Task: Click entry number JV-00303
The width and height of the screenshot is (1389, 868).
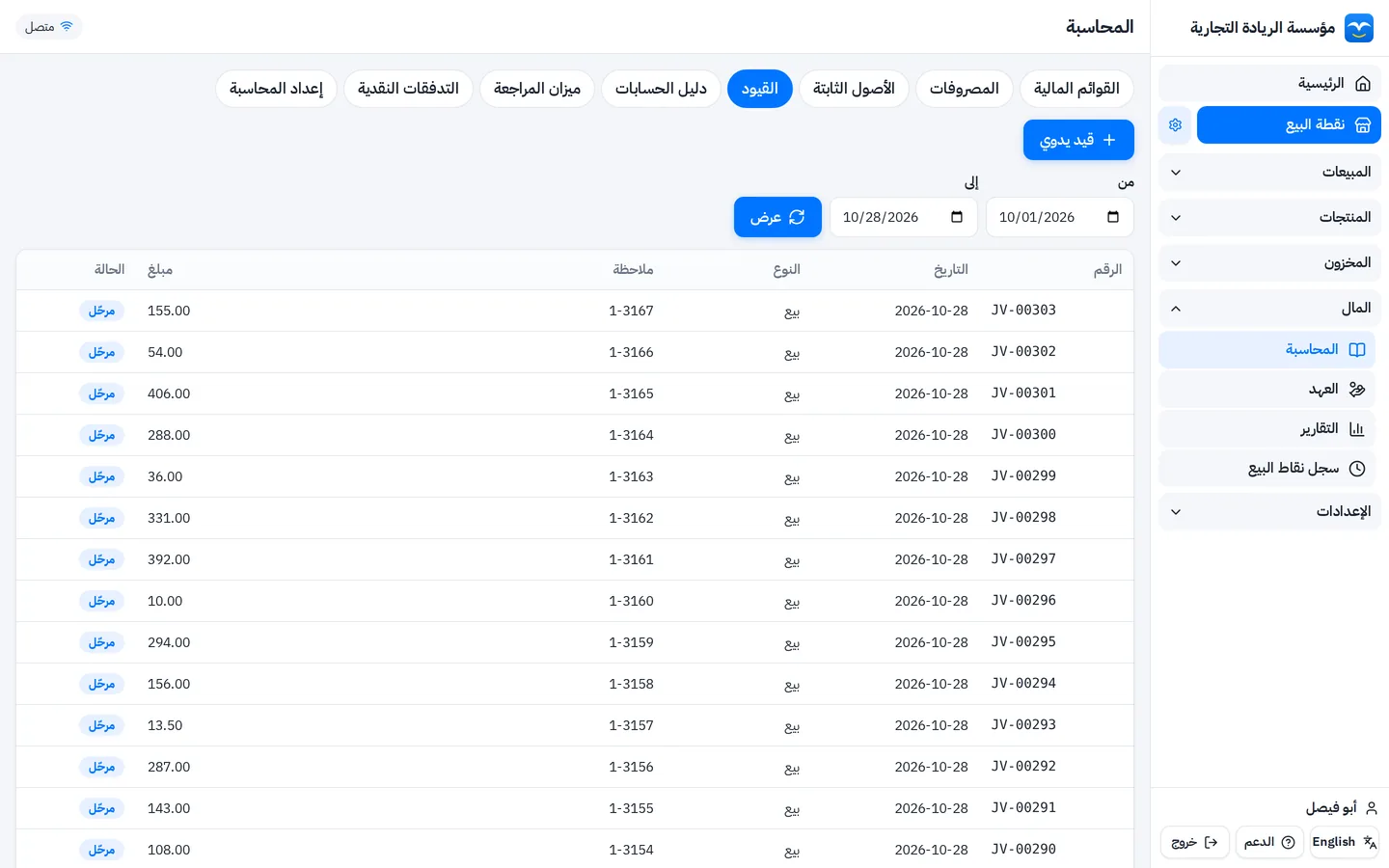Action: click(x=1023, y=311)
